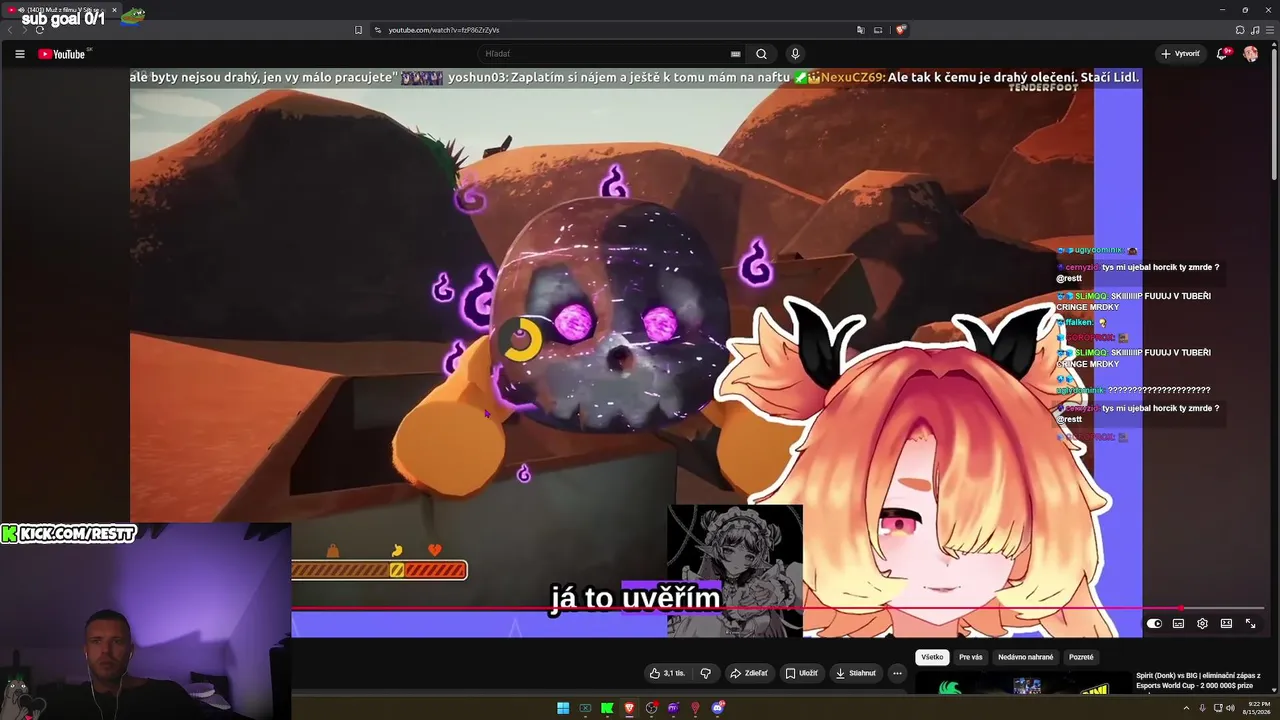Click the Stiahnuť download button
The image size is (1280, 720).
(856, 673)
